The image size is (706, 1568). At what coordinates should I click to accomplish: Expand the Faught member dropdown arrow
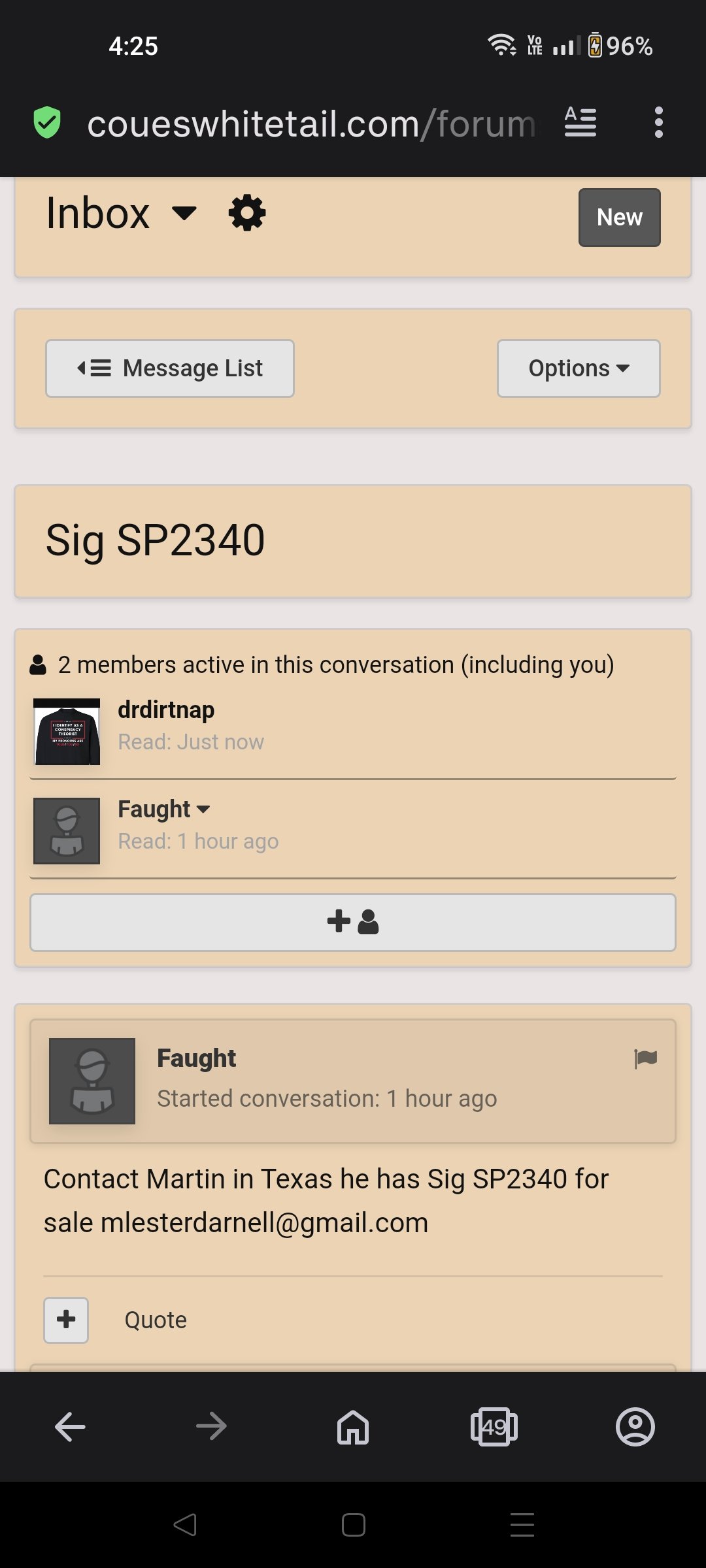coord(203,809)
